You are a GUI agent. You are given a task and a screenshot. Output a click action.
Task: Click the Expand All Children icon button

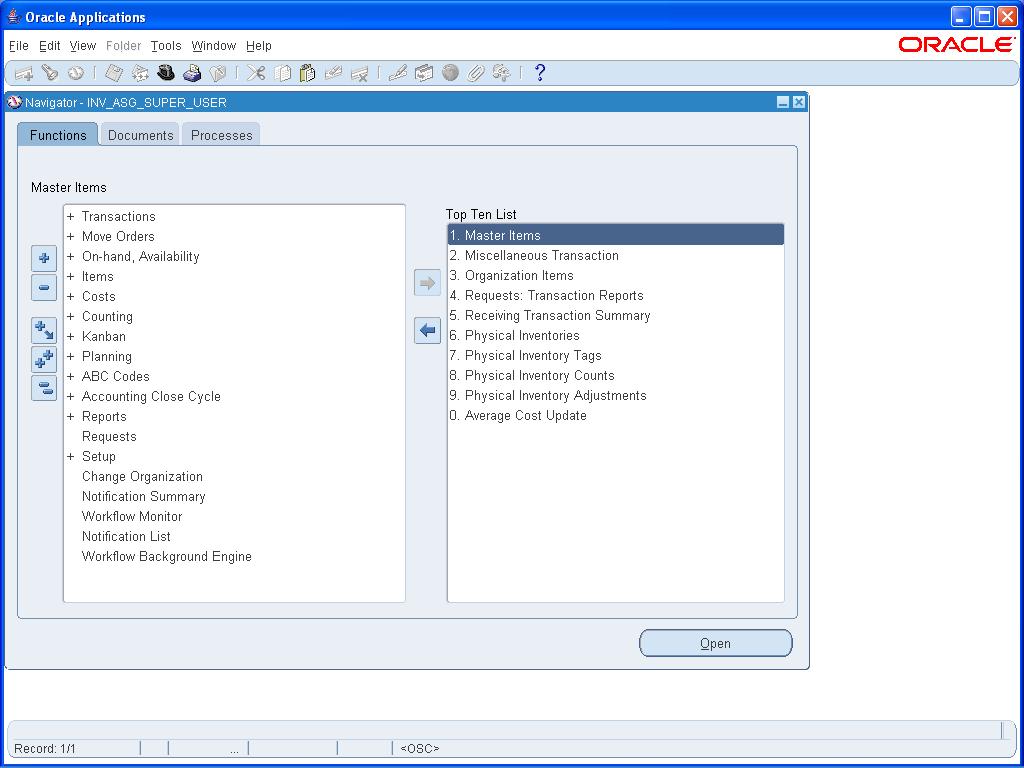pos(44,330)
